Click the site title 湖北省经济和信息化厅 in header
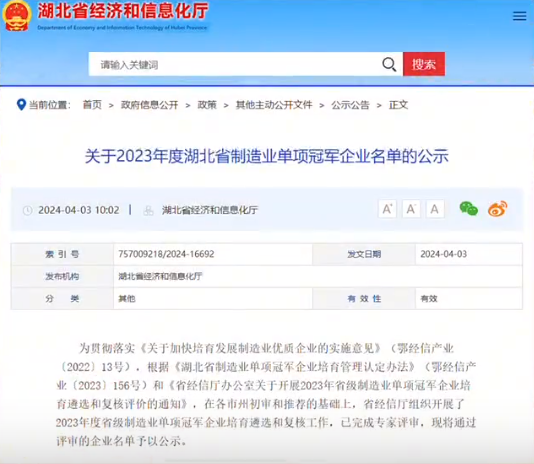534x464 pixels. point(123,11)
